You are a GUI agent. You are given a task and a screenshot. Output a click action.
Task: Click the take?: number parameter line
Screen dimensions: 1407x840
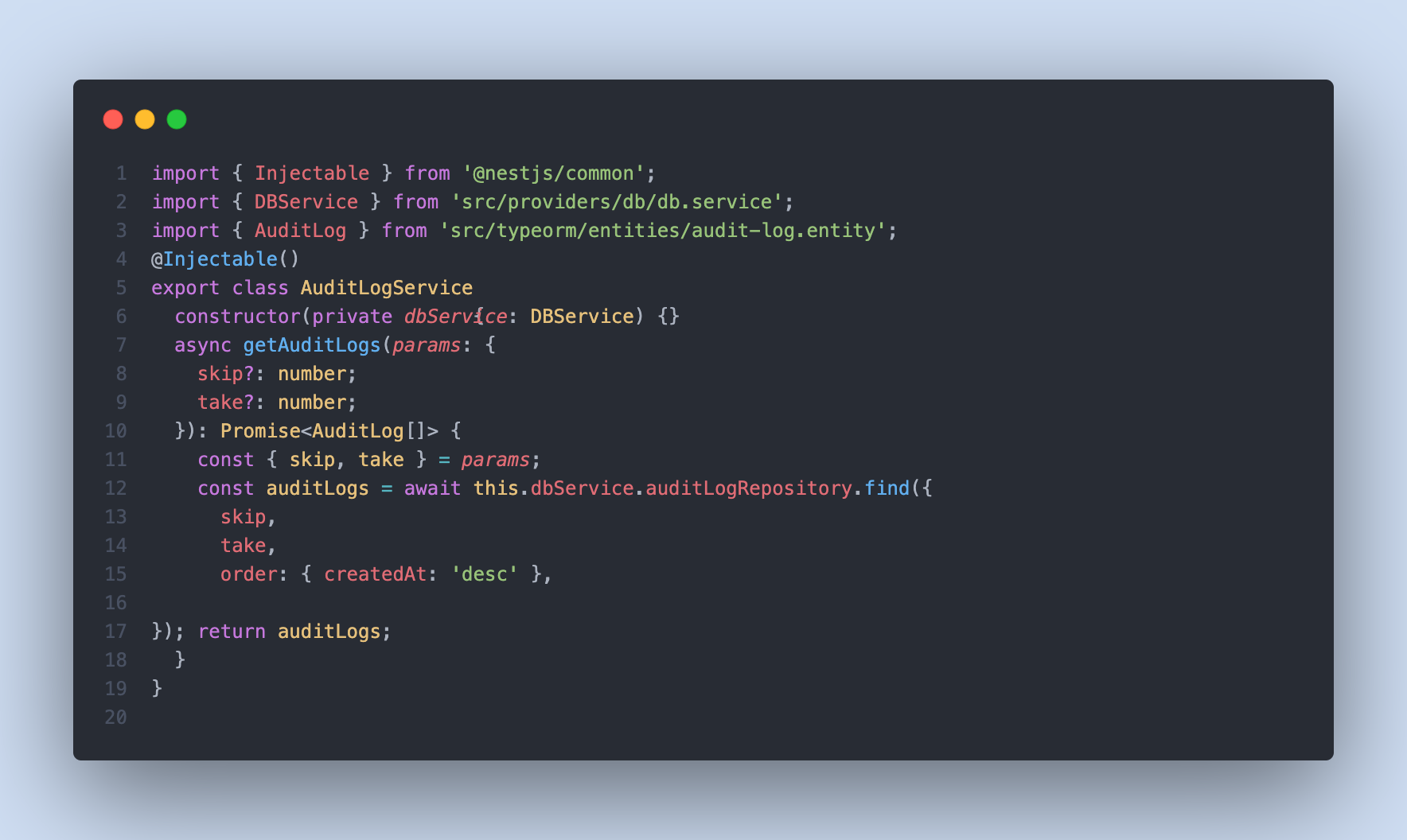277,402
